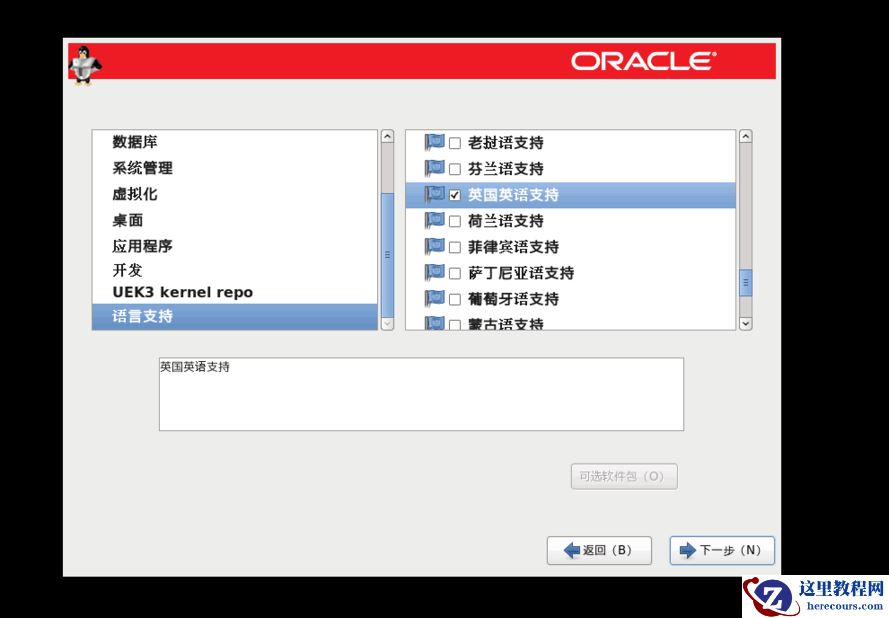Click the 菲律宾语支持 label
Screen dimensions: 889x618
pos(513,247)
